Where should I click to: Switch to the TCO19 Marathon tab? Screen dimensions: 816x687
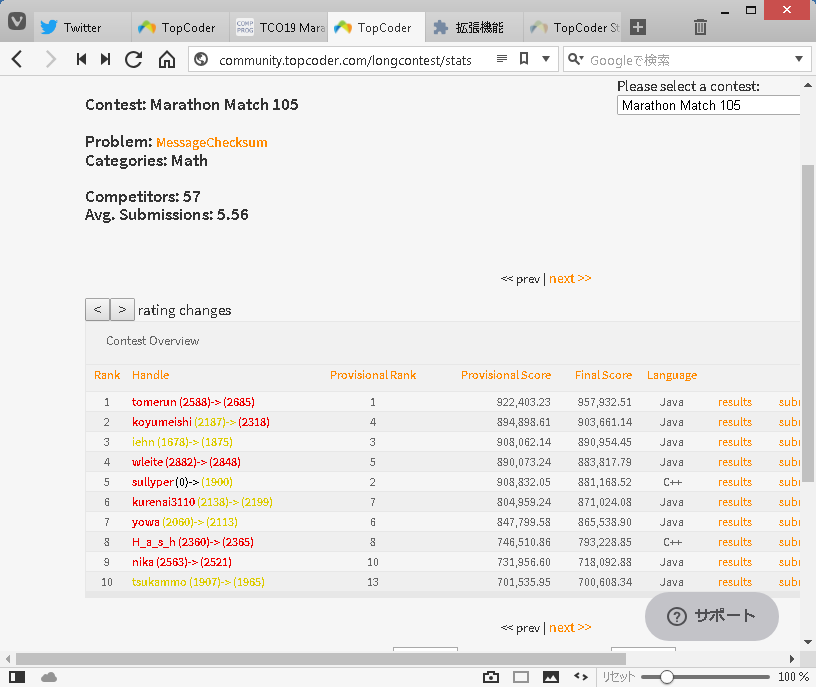pos(278,28)
